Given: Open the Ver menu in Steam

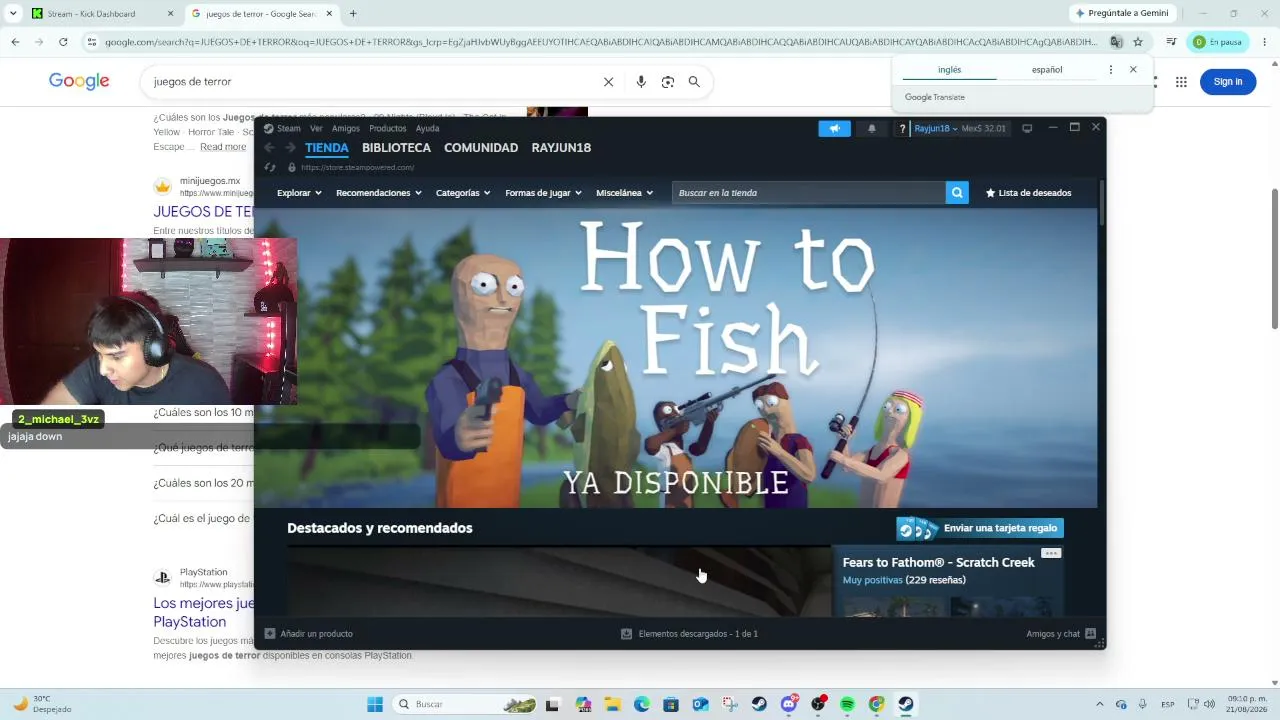Looking at the screenshot, I should [316, 128].
